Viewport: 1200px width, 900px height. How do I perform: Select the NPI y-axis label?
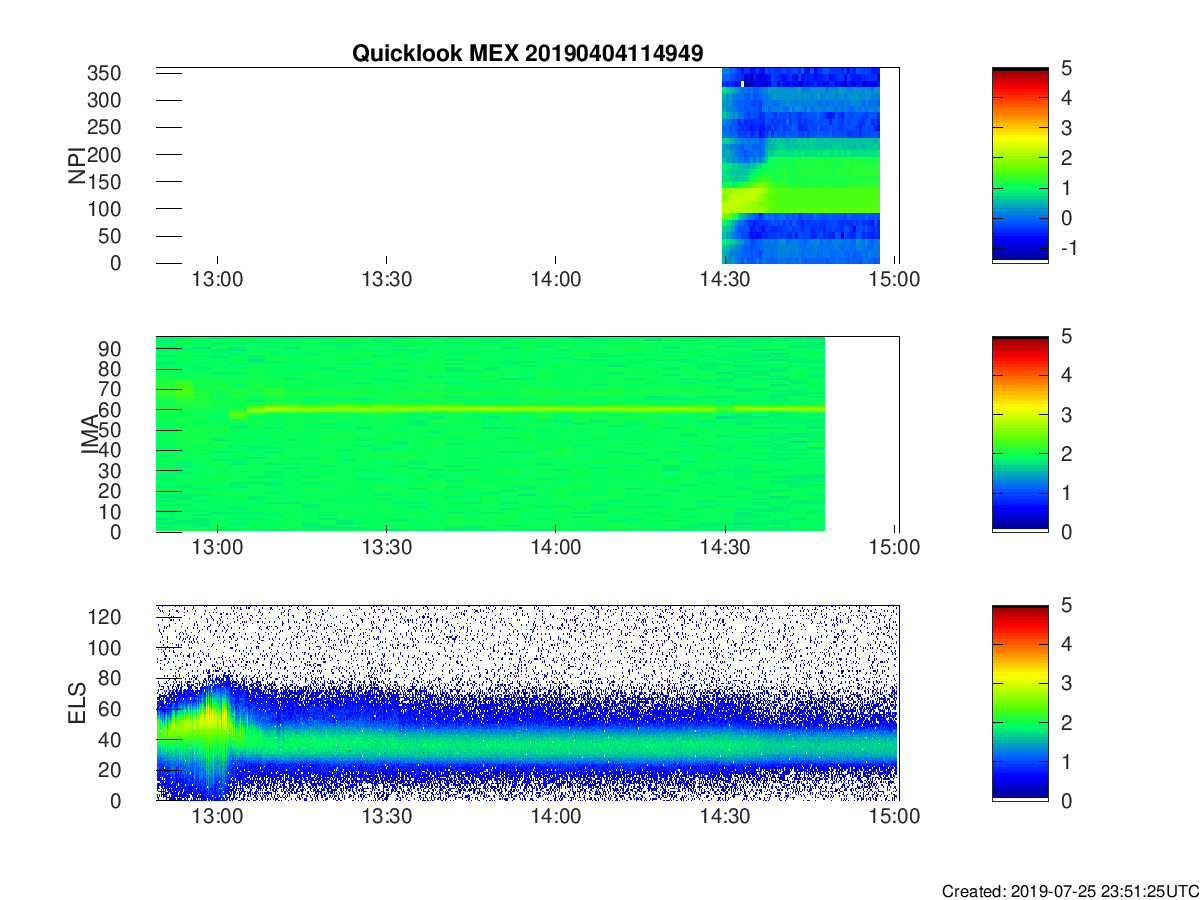pyautogui.click(x=78, y=165)
